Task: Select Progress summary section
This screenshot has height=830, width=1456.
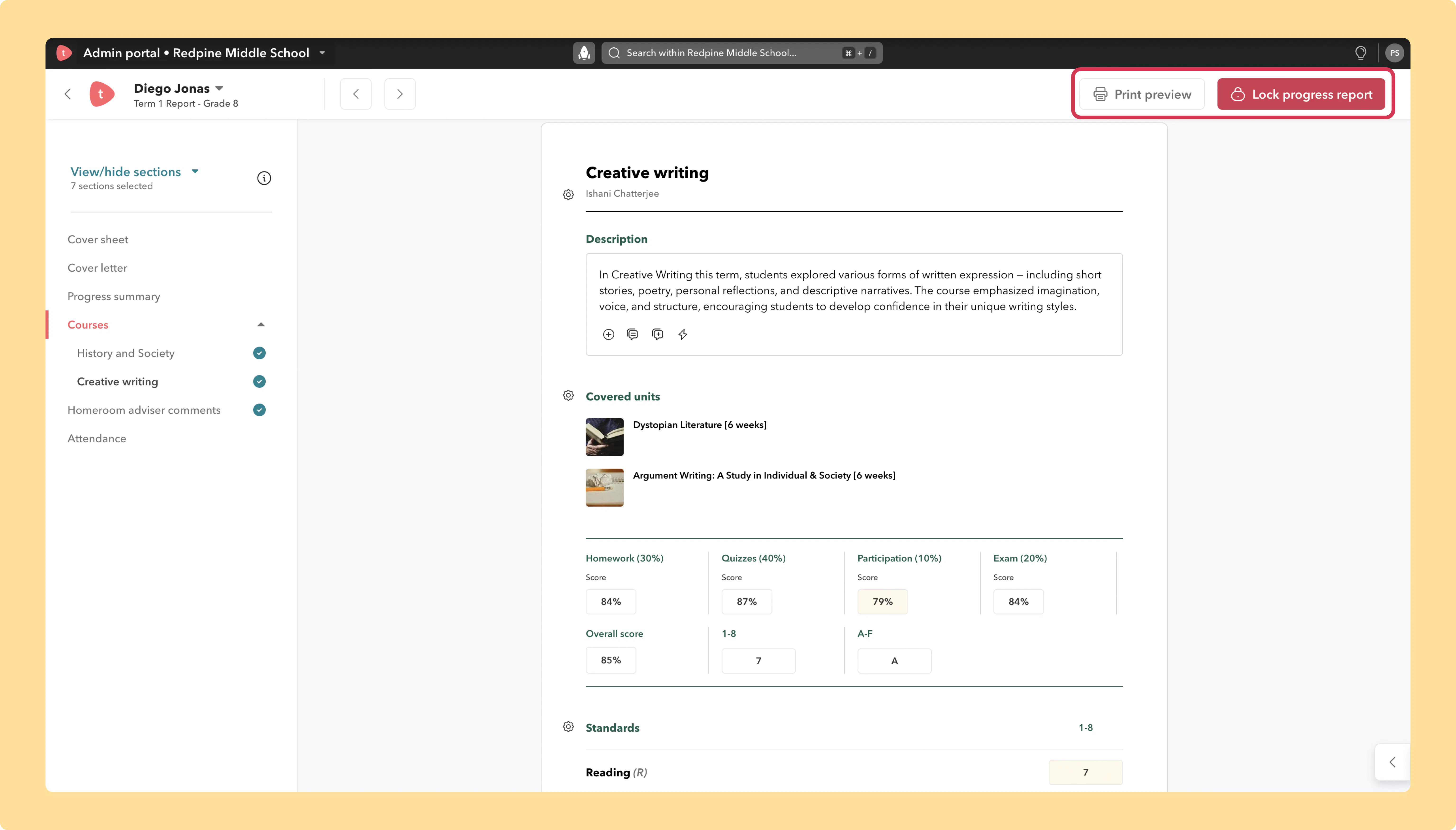Action: point(114,296)
